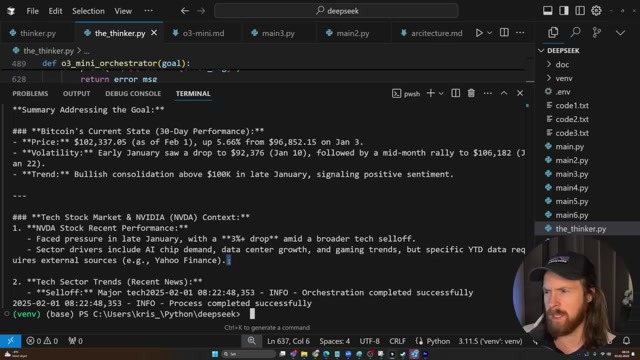The width and height of the screenshot is (640, 360).
Task: Open the run options dropdown arrow
Action: (490, 33)
